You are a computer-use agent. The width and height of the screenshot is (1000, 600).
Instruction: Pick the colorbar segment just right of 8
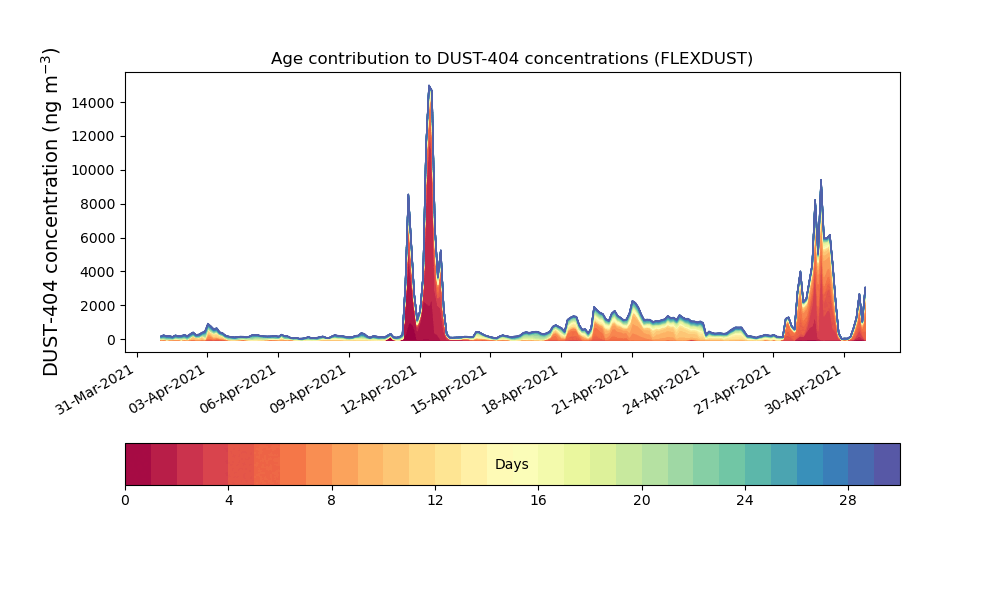(345, 464)
